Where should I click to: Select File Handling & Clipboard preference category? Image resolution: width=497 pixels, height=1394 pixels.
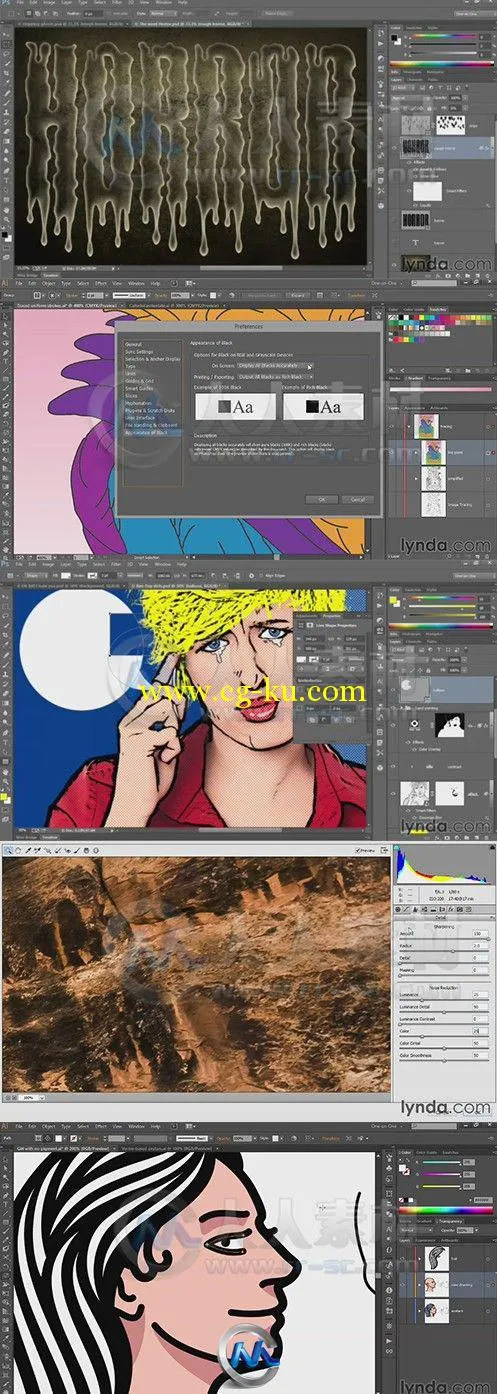(152, 424)
